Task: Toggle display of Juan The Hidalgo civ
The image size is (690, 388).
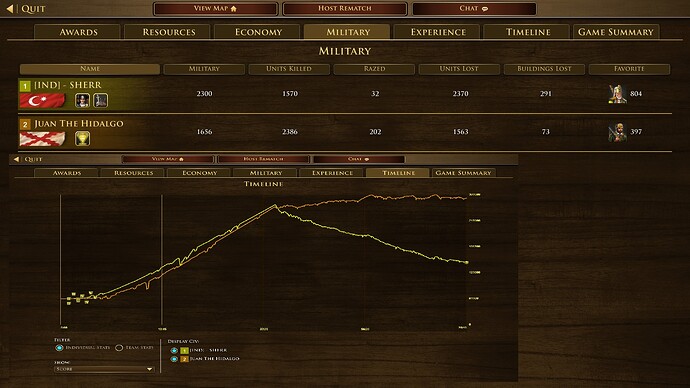Action: tap(174, 359)
